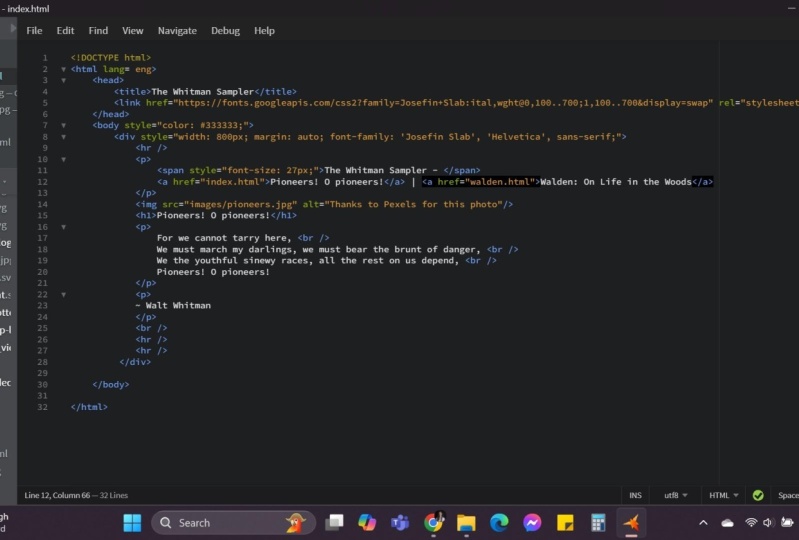This screenshot has width=799, height=540.
Task: Open the utf8 encoding dropdown
Action: [x=676, y=495]
